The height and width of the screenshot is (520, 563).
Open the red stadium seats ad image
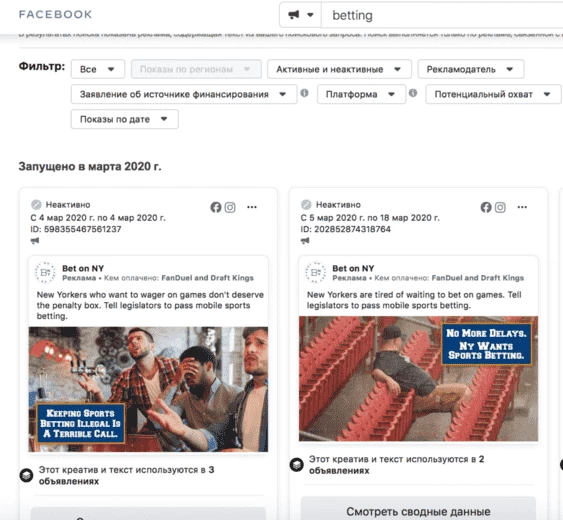pyautogui.click(x=418, y=379)
